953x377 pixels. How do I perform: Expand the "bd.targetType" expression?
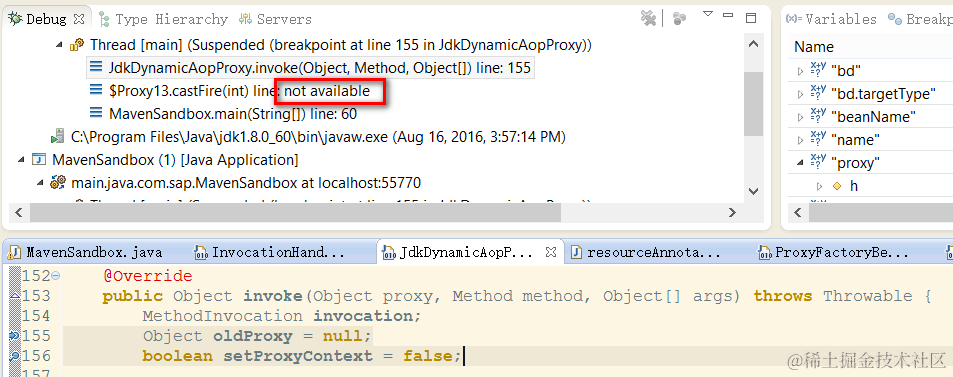point(800,94)
